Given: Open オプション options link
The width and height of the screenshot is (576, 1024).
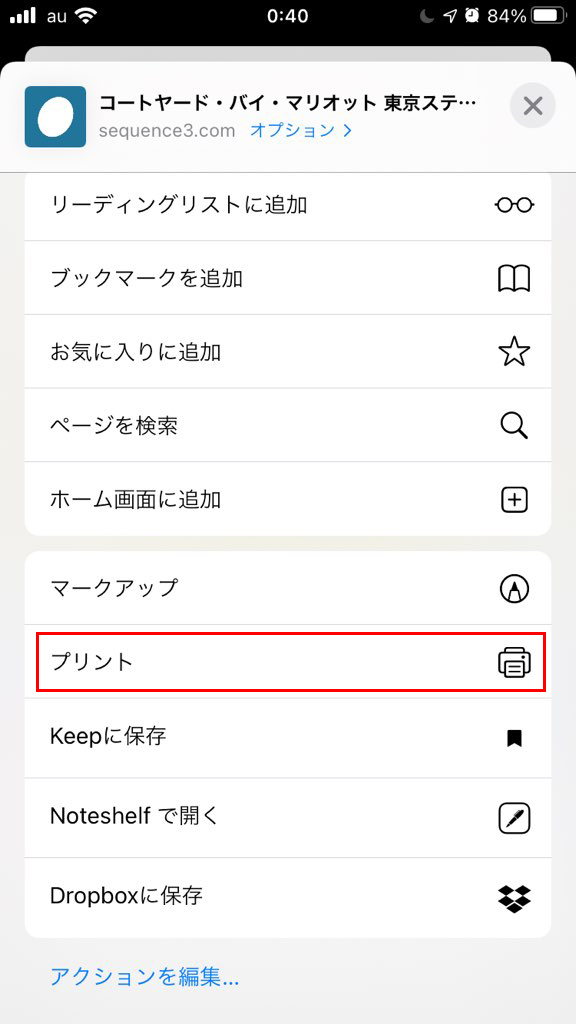Looking at the screenshot, I should pos(301,130).
